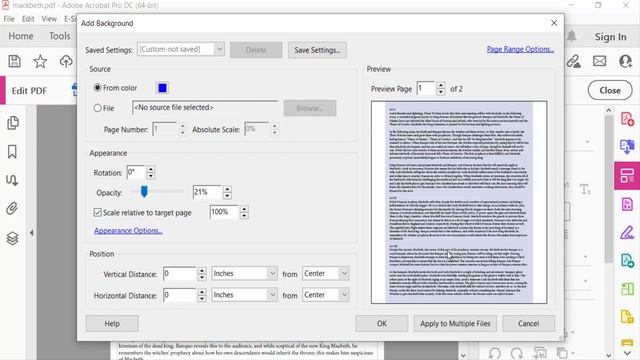Close the Edit PDF toolbar with Close button
This screenshot has height=360, width=640.
click(610, 91)
